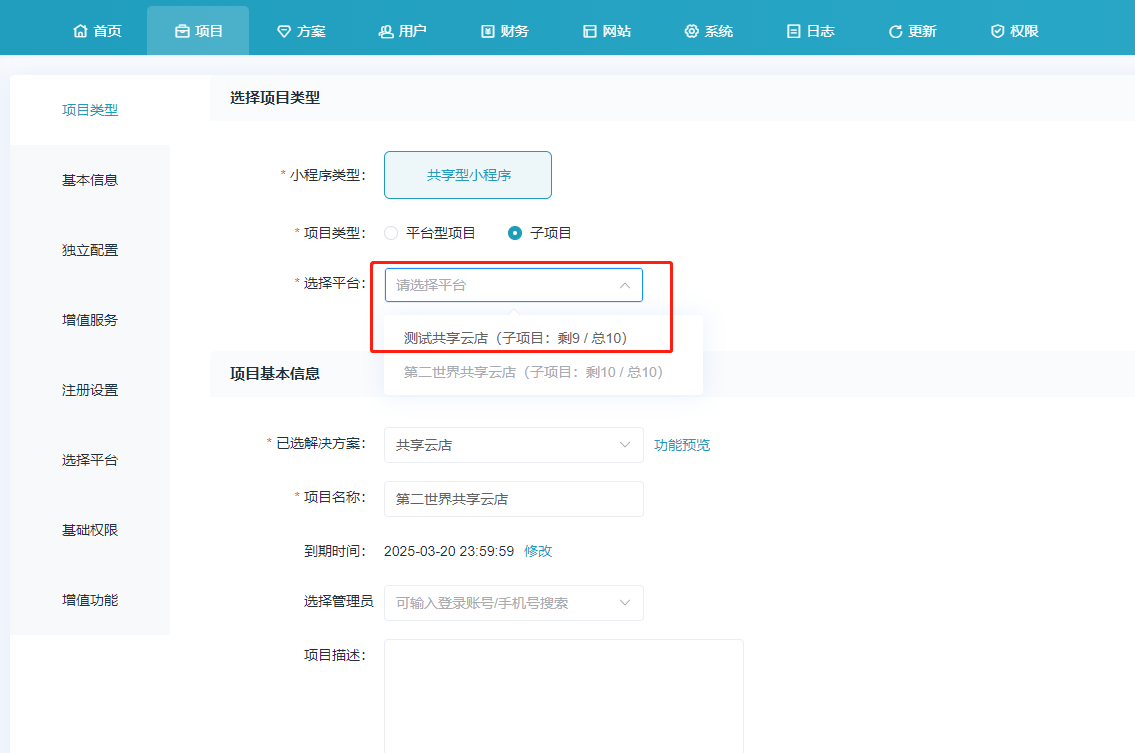Click the refresh icon for 更新
Screen dimensions: 1135x753
point(895,31)
